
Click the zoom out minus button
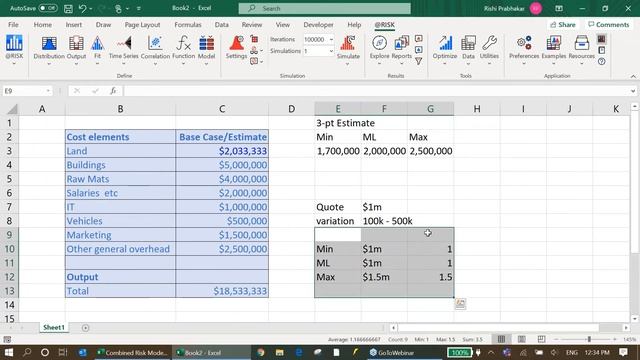[556, 339]
